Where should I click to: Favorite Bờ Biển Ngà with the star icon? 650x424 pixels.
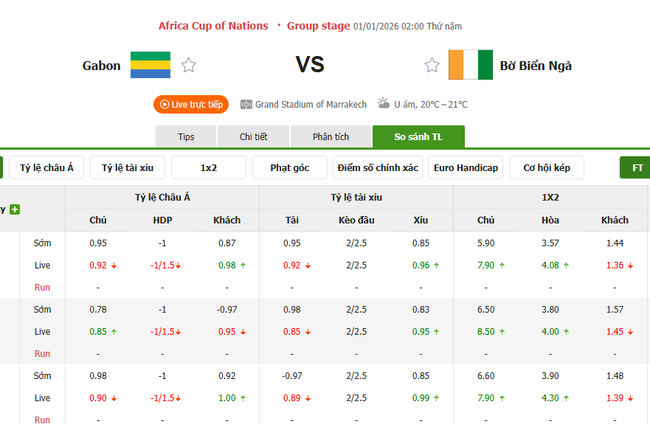(x=432, y=66)
